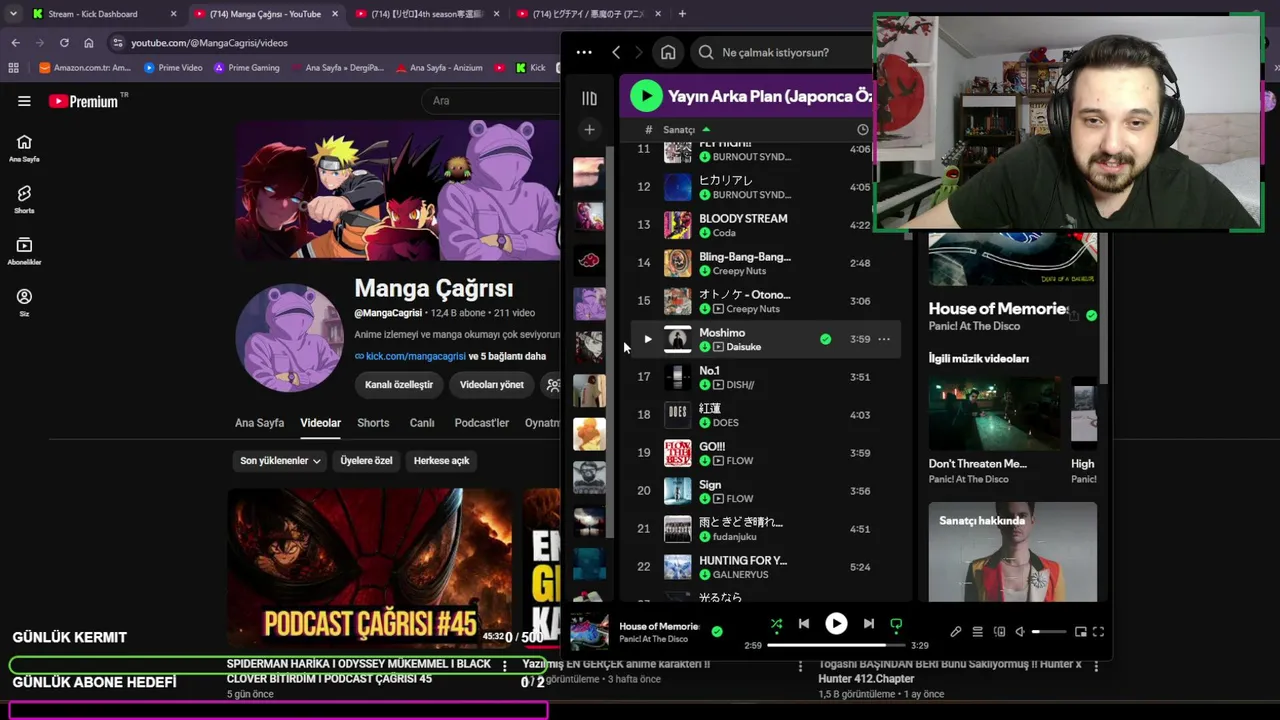
Task: Open the Siz (You) sidebar item
Action: 24,302
